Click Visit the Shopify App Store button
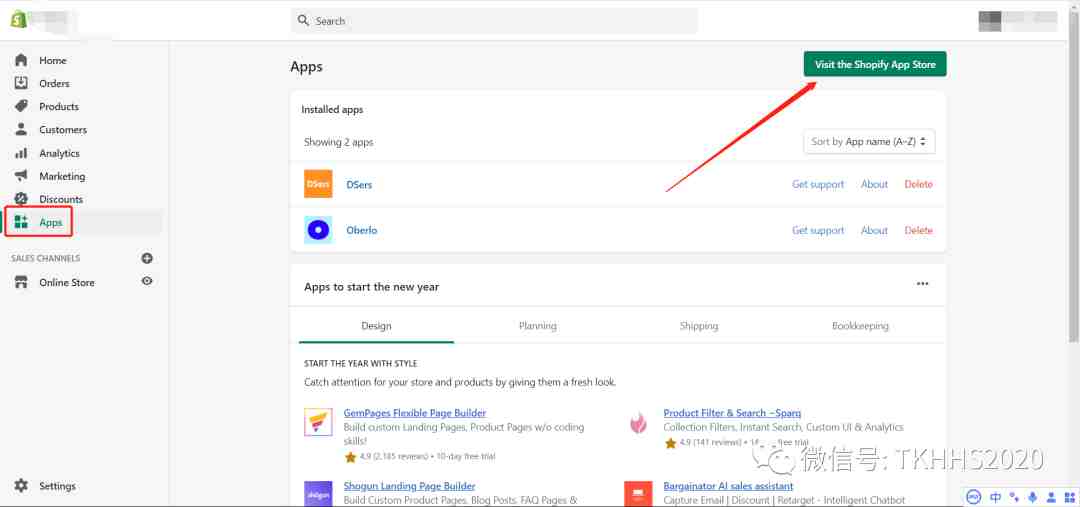 875,64
